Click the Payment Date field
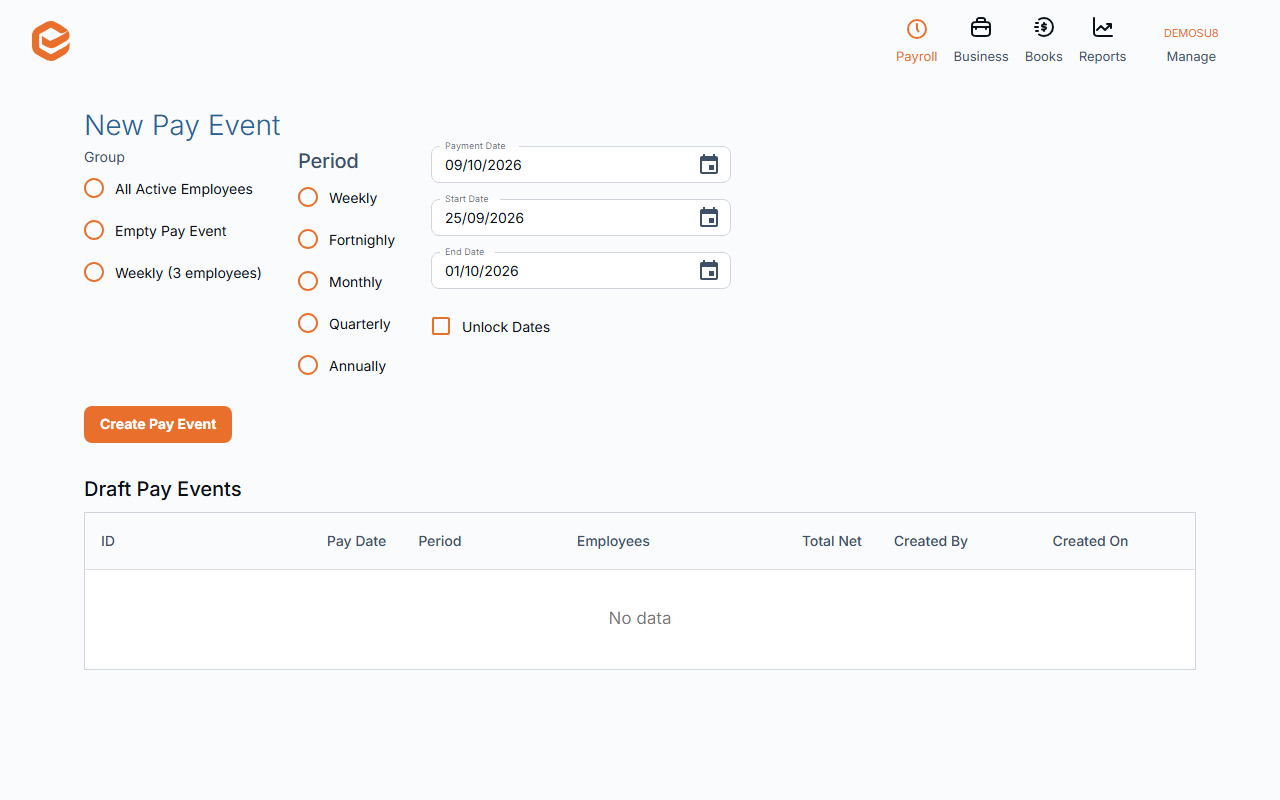The height and width of the screenshot is (800, 1280). click(581, 165)
